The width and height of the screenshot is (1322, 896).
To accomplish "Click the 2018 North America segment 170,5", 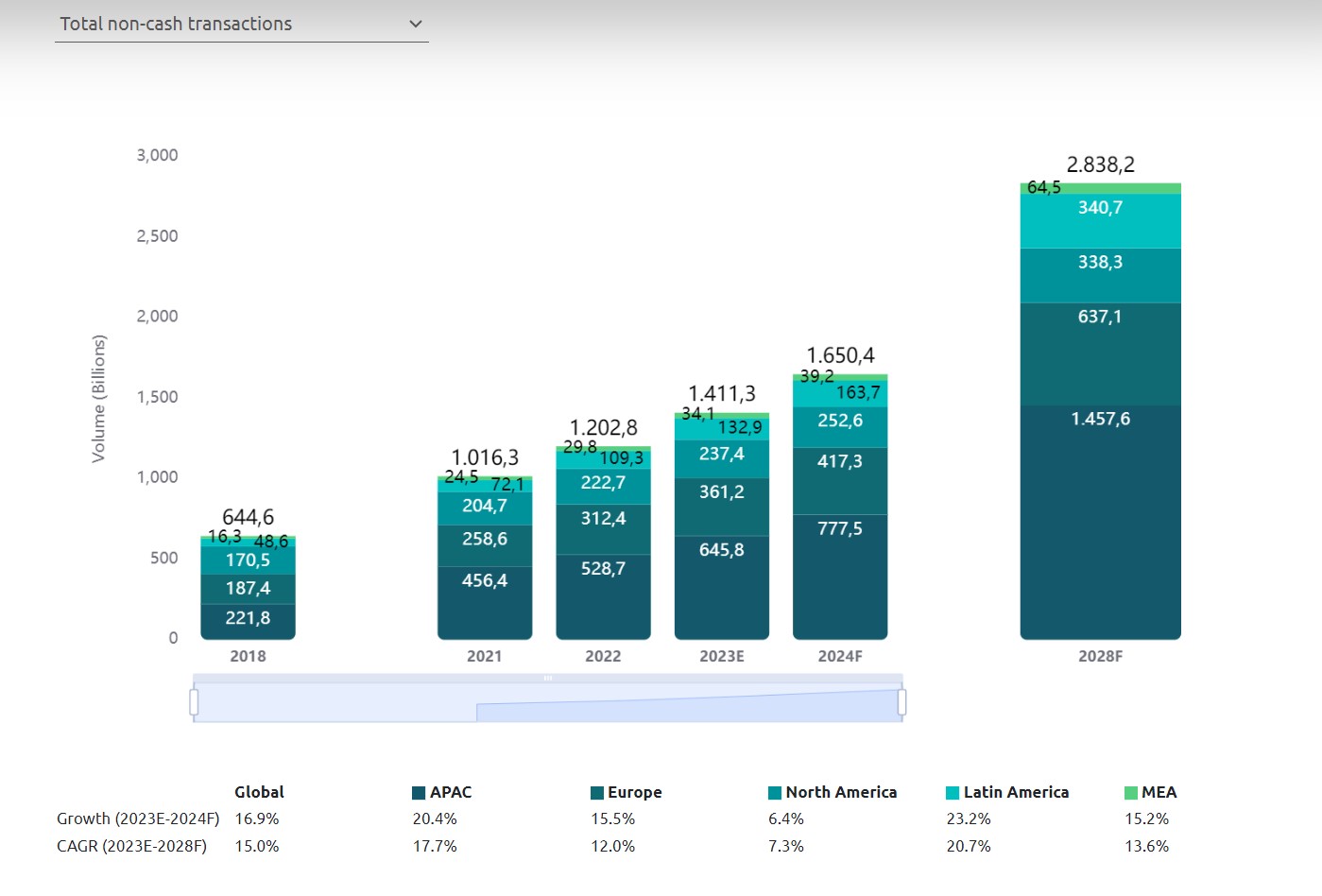I will coord(248,560).
